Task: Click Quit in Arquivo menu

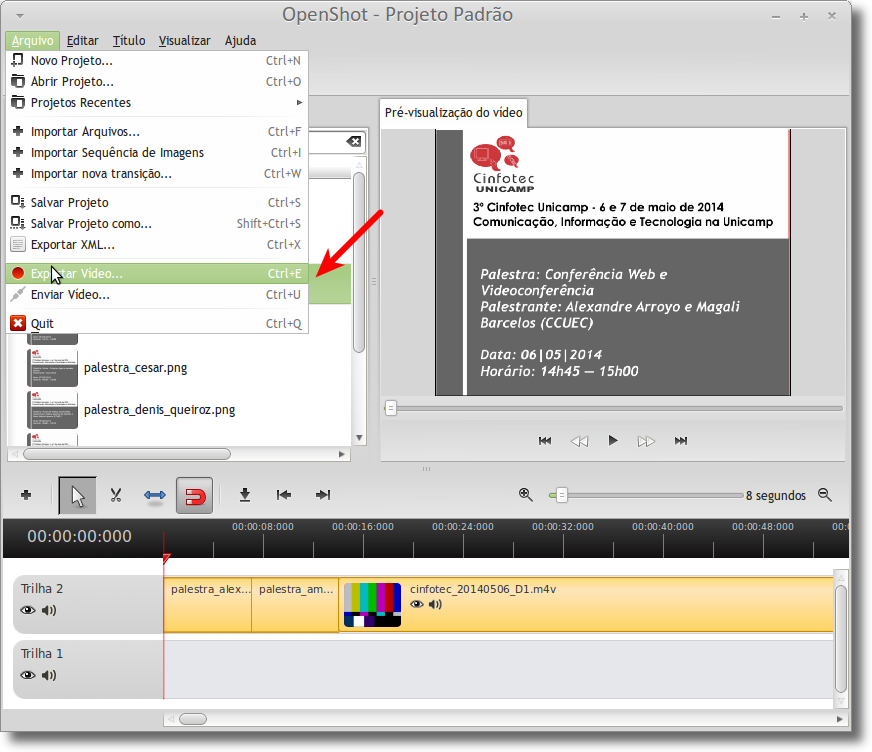Action: pyautogui.click(x=157, y=324)
